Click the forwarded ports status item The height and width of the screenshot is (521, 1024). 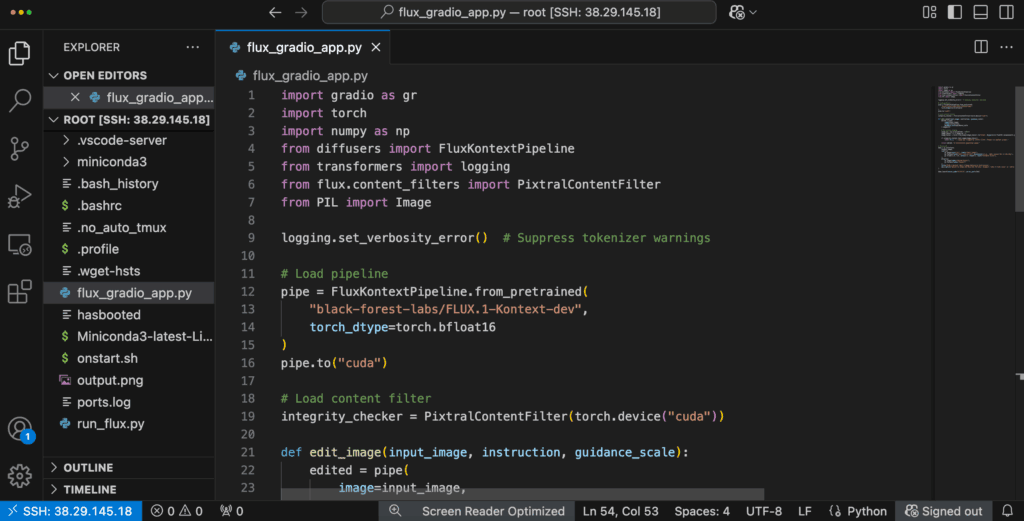(x=232, y=511)
